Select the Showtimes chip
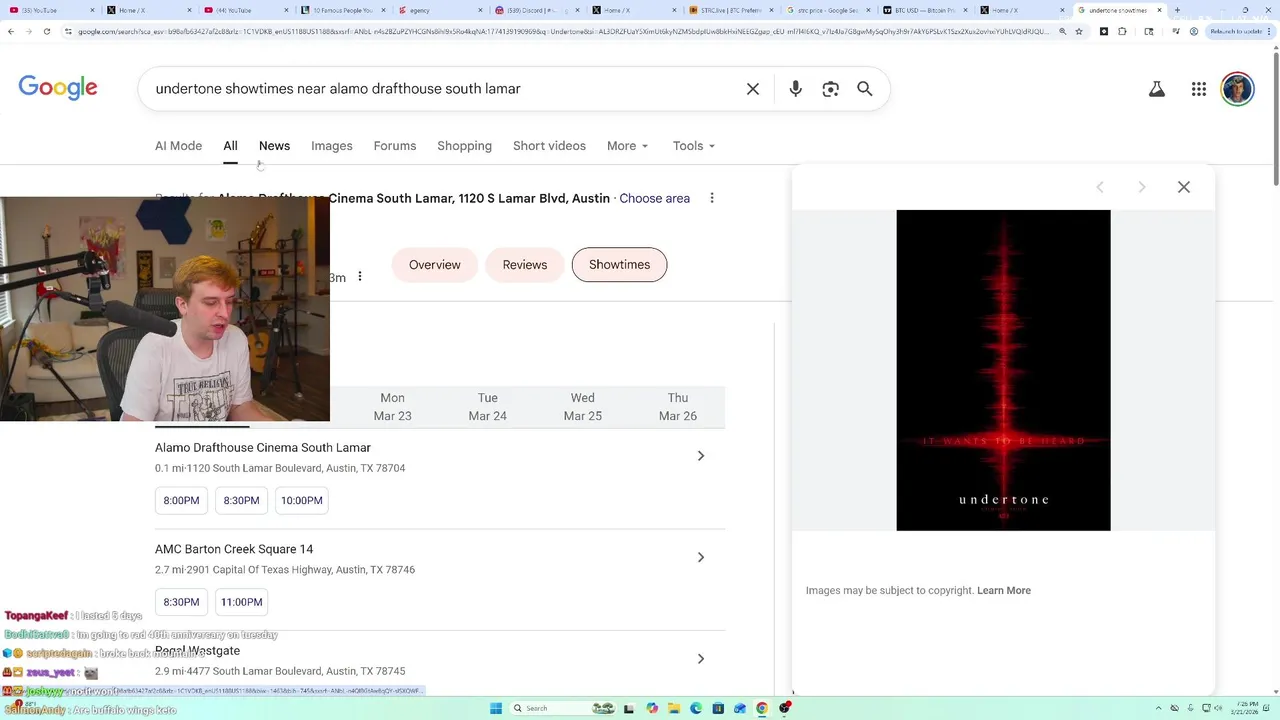 (x=619, y=265)
